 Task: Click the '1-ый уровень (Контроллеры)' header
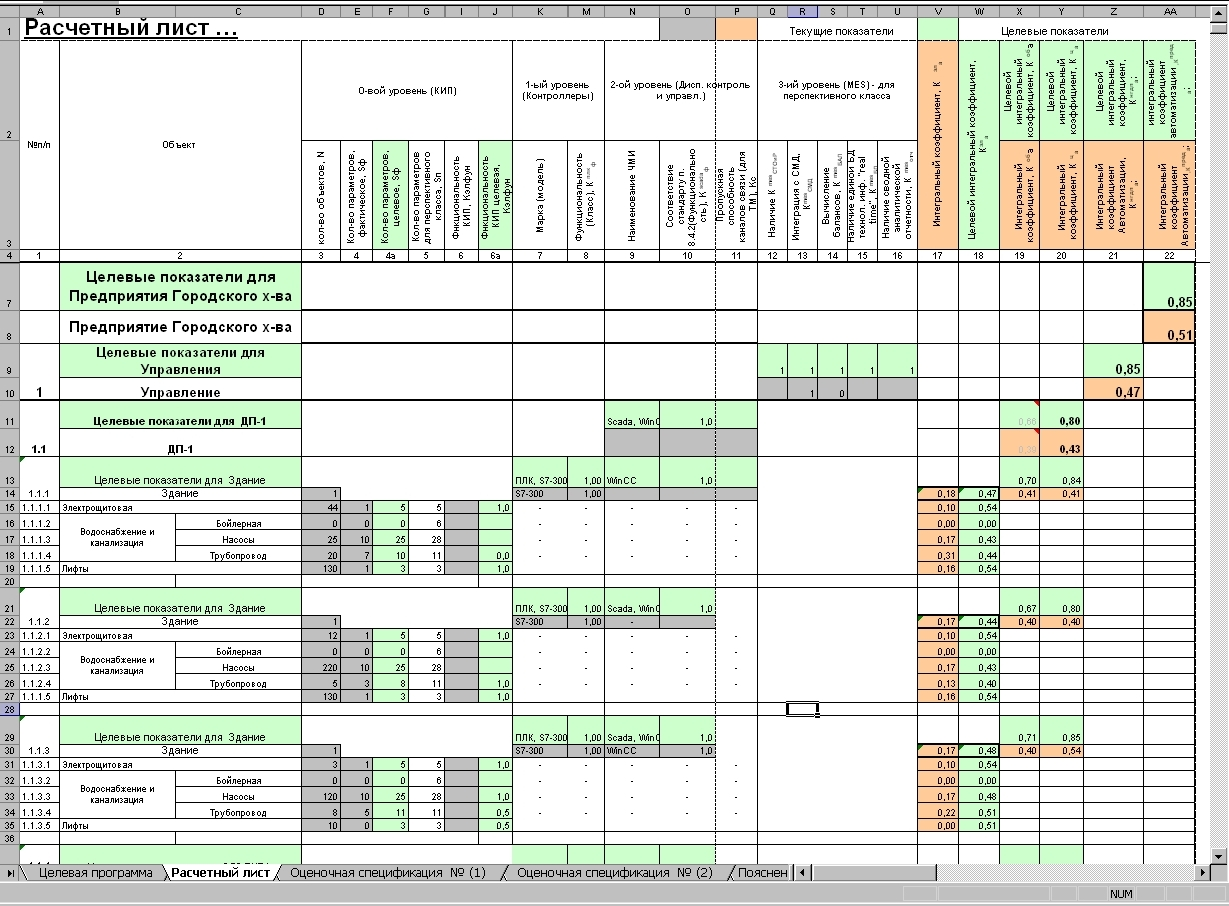[558, 91]
